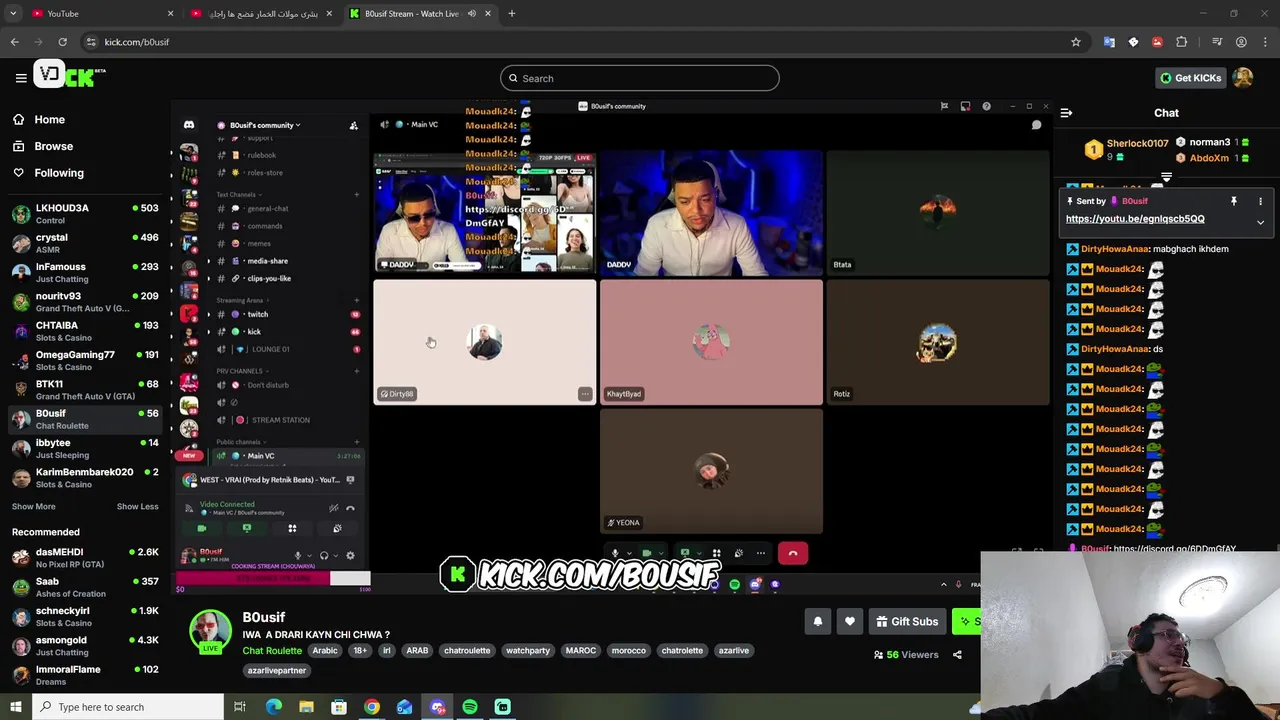Mute the B0usif Stream tab's audio icon

click(x=472, y=13)
